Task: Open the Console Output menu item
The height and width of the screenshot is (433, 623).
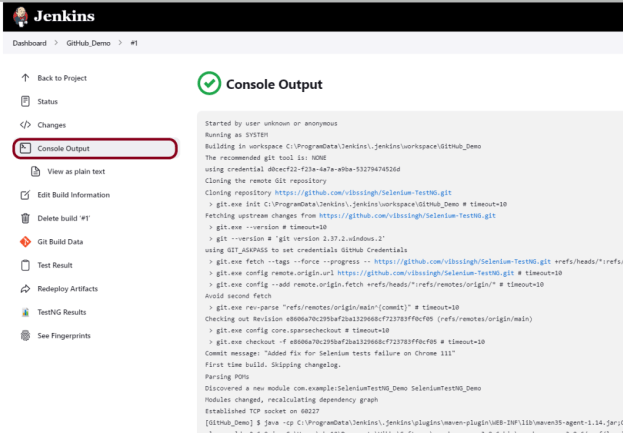Action: pos(63,148)
